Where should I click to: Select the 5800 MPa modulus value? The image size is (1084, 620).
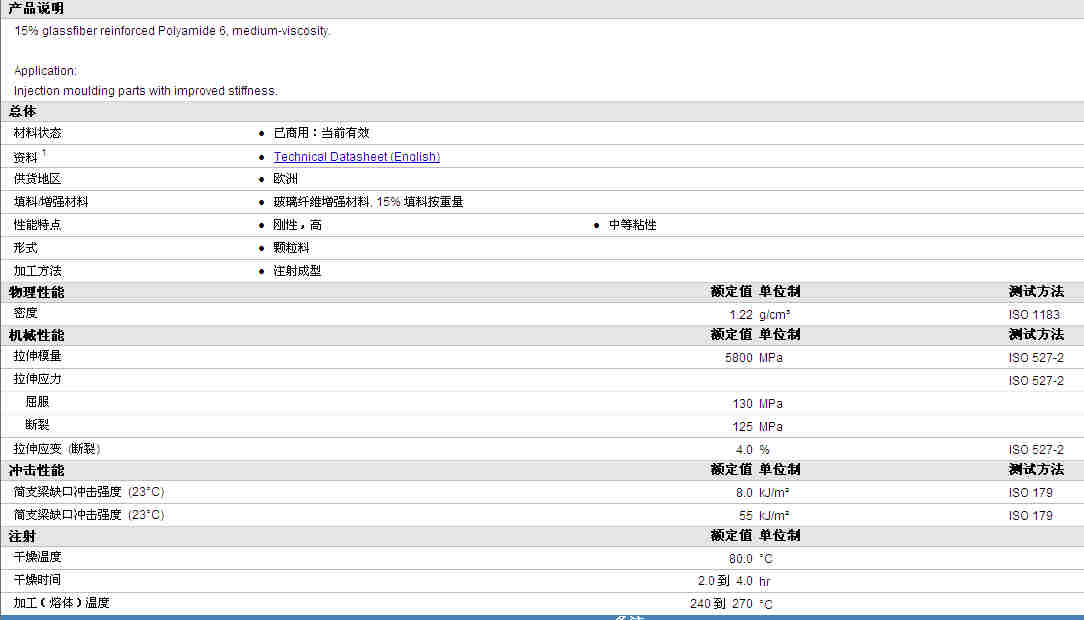pos(754,357)
